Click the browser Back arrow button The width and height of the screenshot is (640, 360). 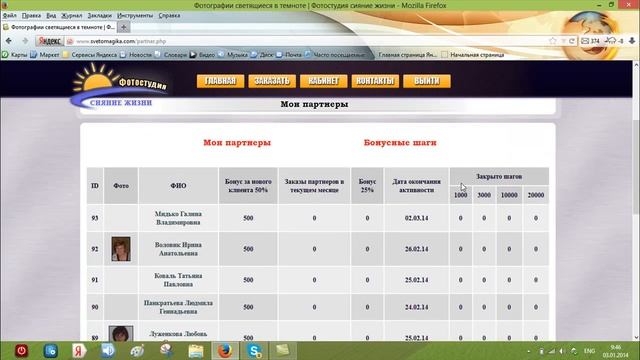9,41
